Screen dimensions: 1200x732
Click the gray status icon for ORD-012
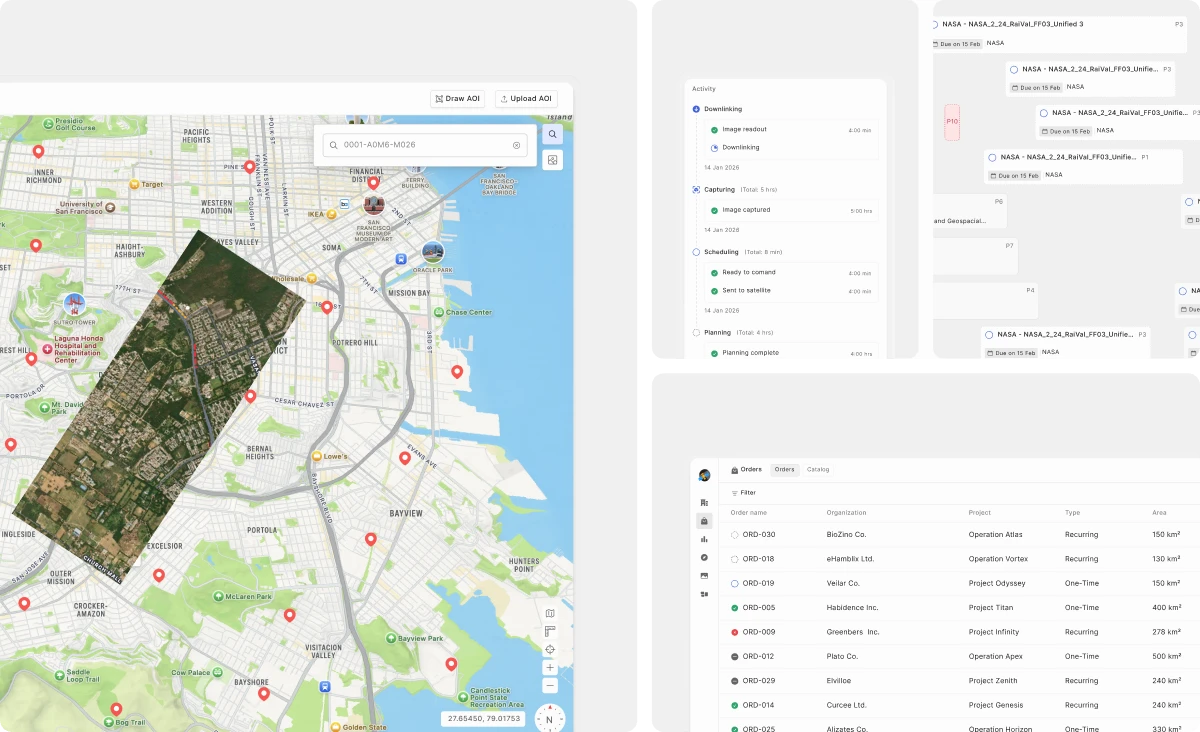tap(735, 656)
